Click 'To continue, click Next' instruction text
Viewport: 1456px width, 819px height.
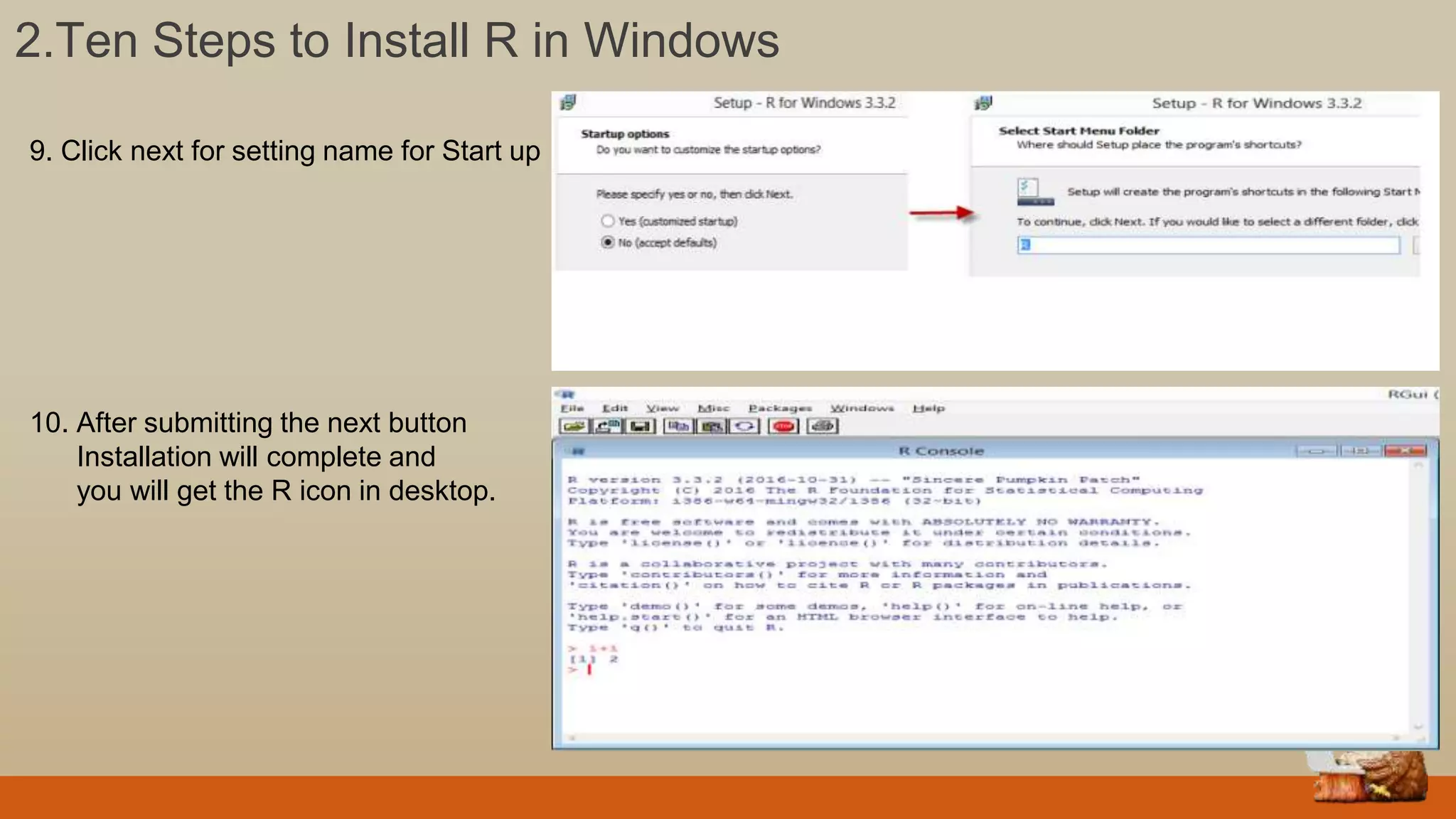click(x=1217, y=222)
